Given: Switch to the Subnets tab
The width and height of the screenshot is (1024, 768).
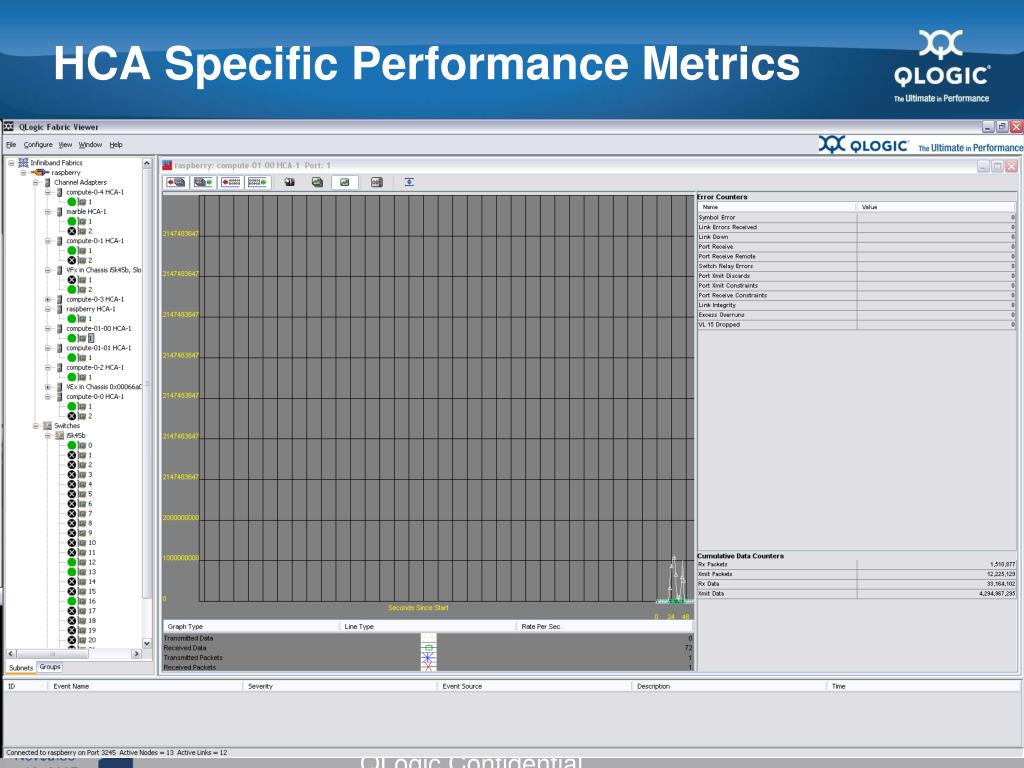Looking at the screenshot, I should (x=21, y=667).
